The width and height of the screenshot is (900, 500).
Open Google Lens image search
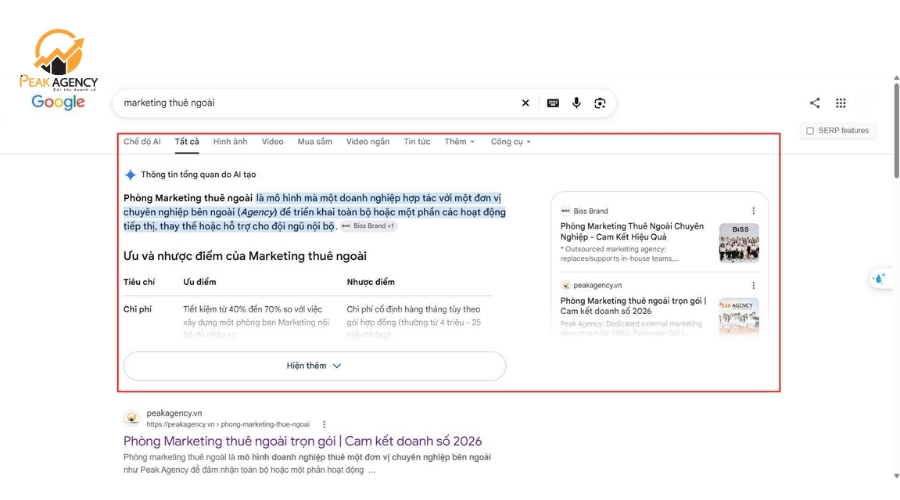(x=600, y=103)
